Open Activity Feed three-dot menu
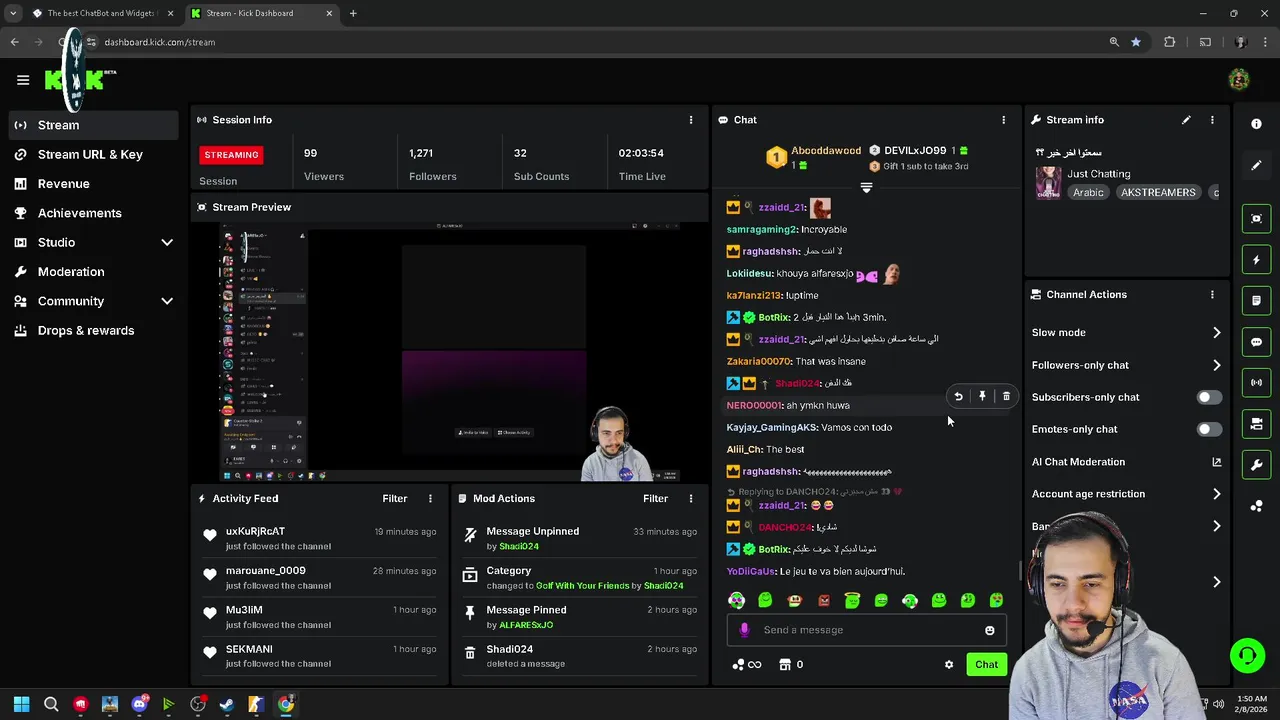Viewport: 1280px width, 720px height. (x=430, y=499)
